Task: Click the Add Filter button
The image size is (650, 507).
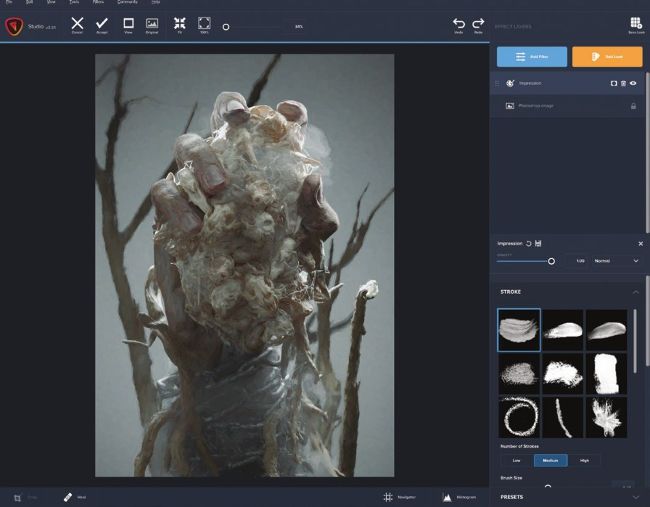Action: point(531,57)
